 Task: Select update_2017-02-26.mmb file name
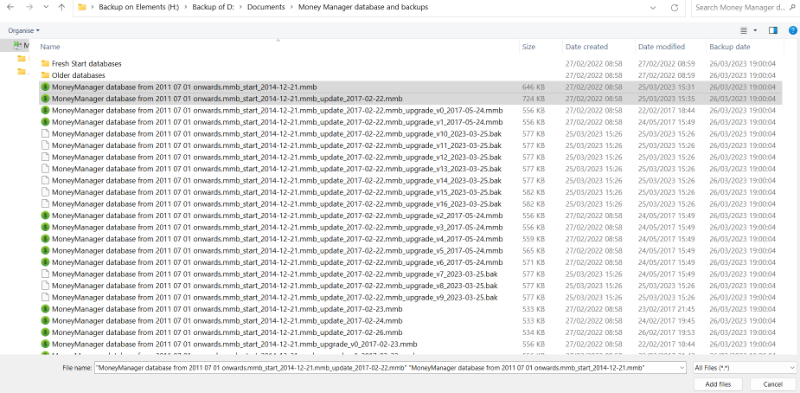[x=227, y=332]
